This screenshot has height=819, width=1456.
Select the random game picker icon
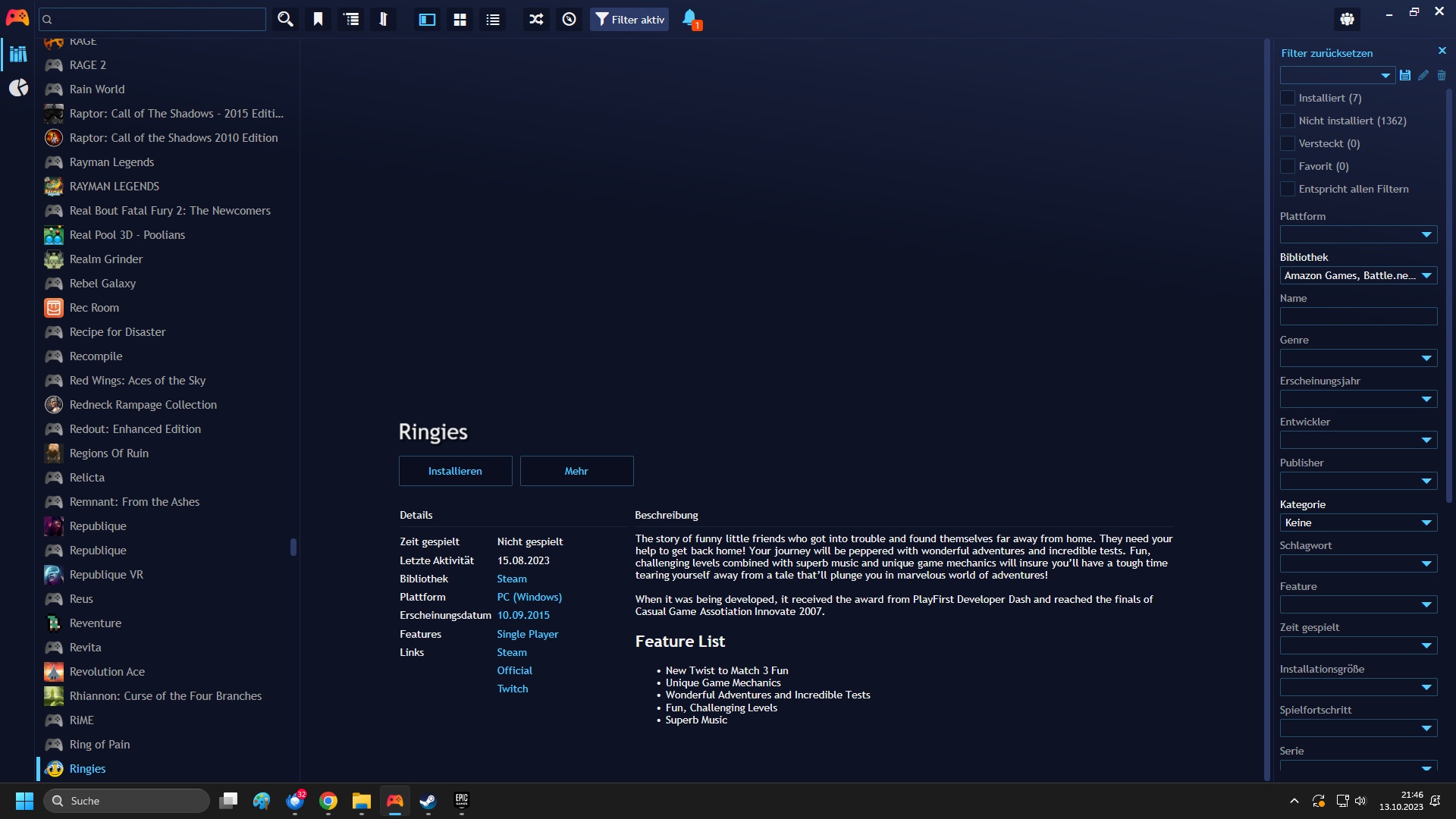[x=535, y=19]
